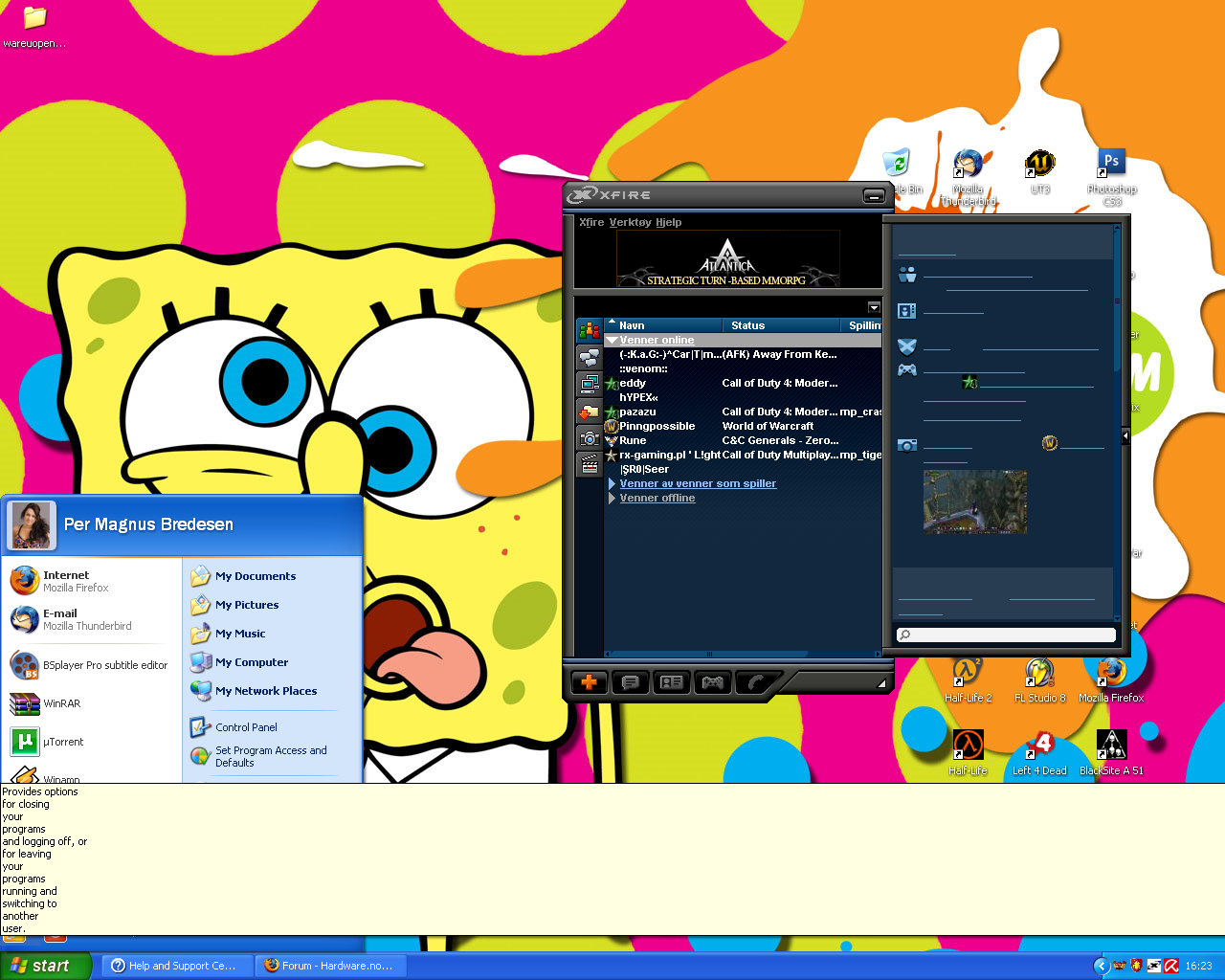The image size is (1225, 980).
Task: Click the search field in Xfire info panel
Action: [1006, 635]
